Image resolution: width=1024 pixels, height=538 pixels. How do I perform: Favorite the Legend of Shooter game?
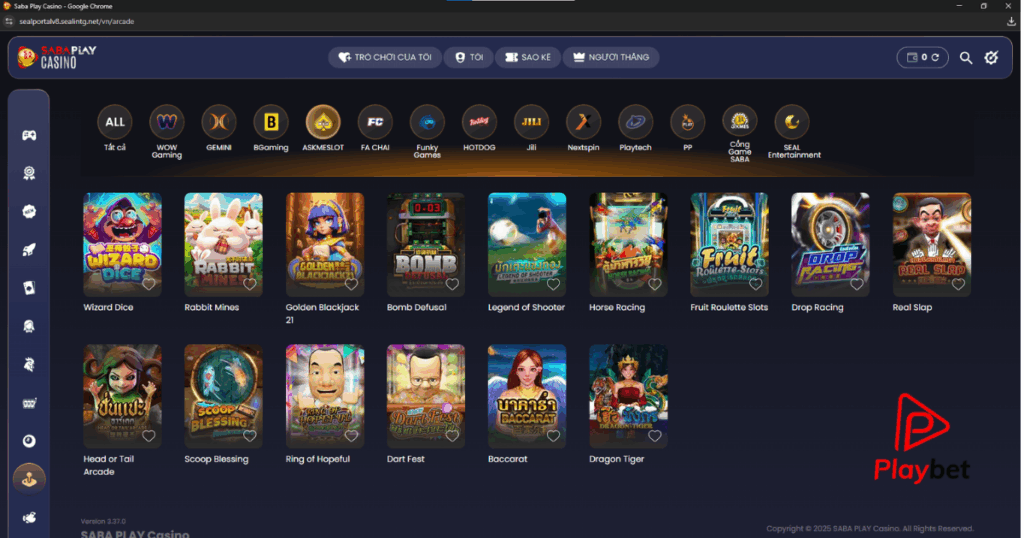pyautogui.click(x=554, y=284)
